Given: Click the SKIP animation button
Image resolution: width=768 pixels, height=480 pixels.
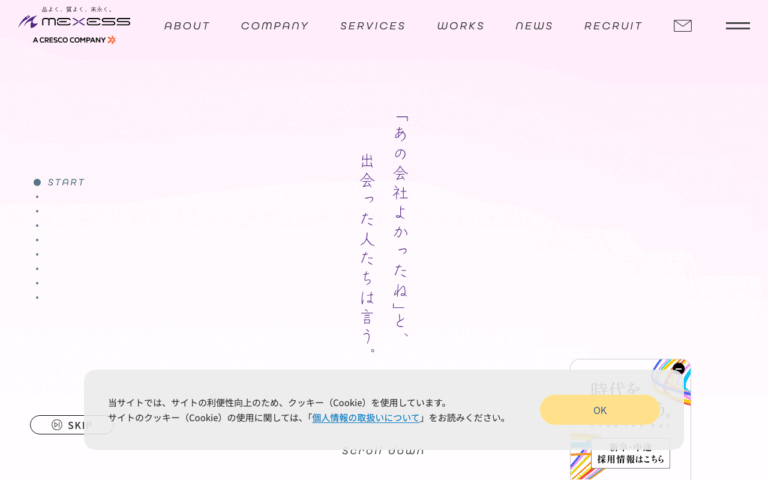Looking at the screenshot, I should click(x=72, y=425).
